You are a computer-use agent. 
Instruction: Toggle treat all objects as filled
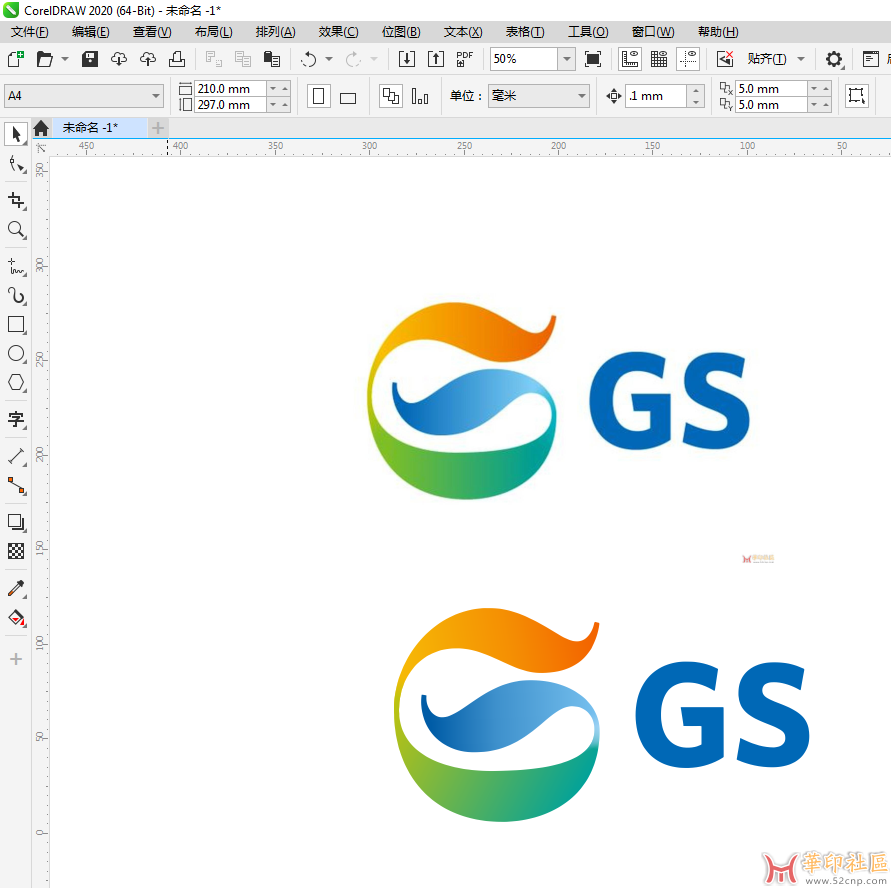(856, 96)
